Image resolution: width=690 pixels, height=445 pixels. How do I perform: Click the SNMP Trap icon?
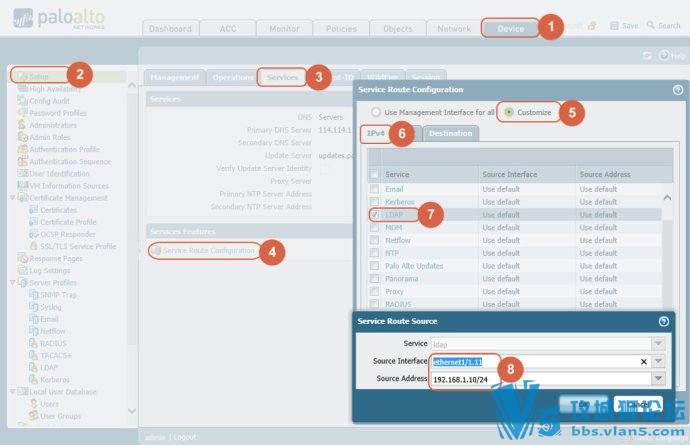coord(33,294)
